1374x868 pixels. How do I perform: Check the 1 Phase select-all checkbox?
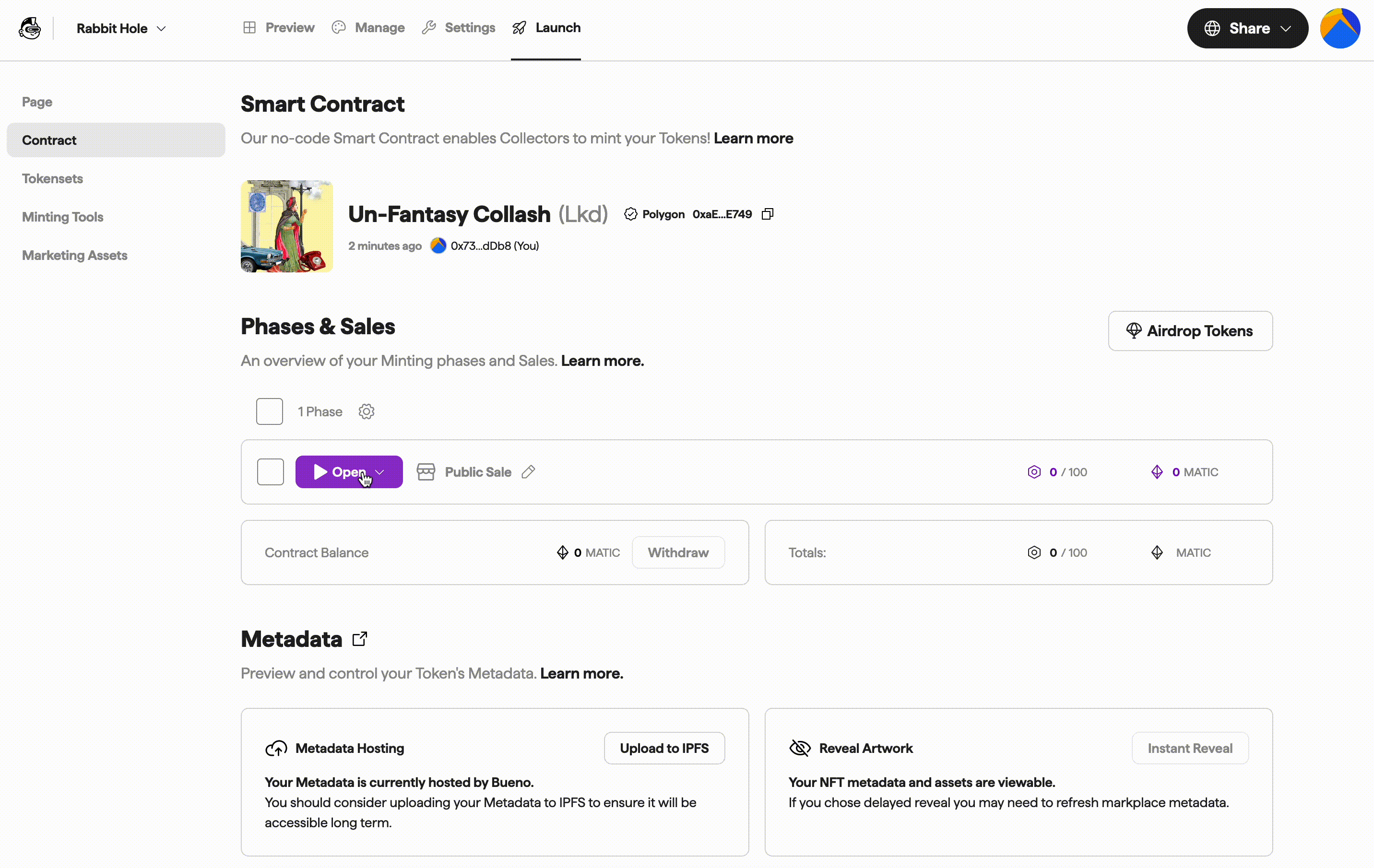pyautogui.click(x=269, y=412)
